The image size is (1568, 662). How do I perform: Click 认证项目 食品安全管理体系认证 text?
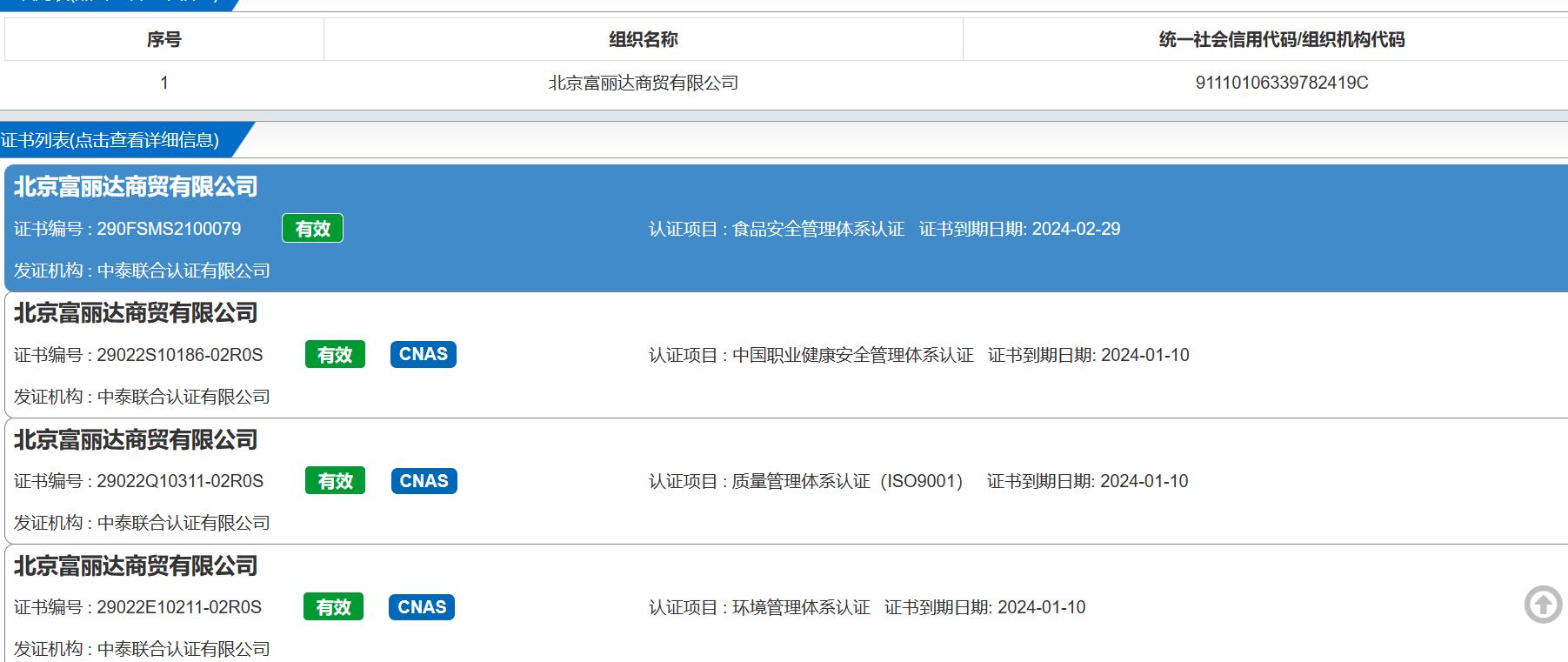point(777,229)
